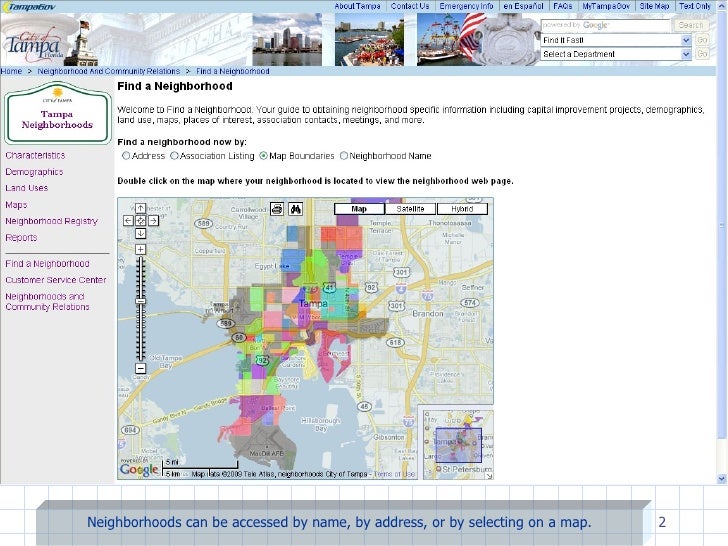Zoom in with the plus button
This screenshot has height=546, width=728.
pos(140,249)
